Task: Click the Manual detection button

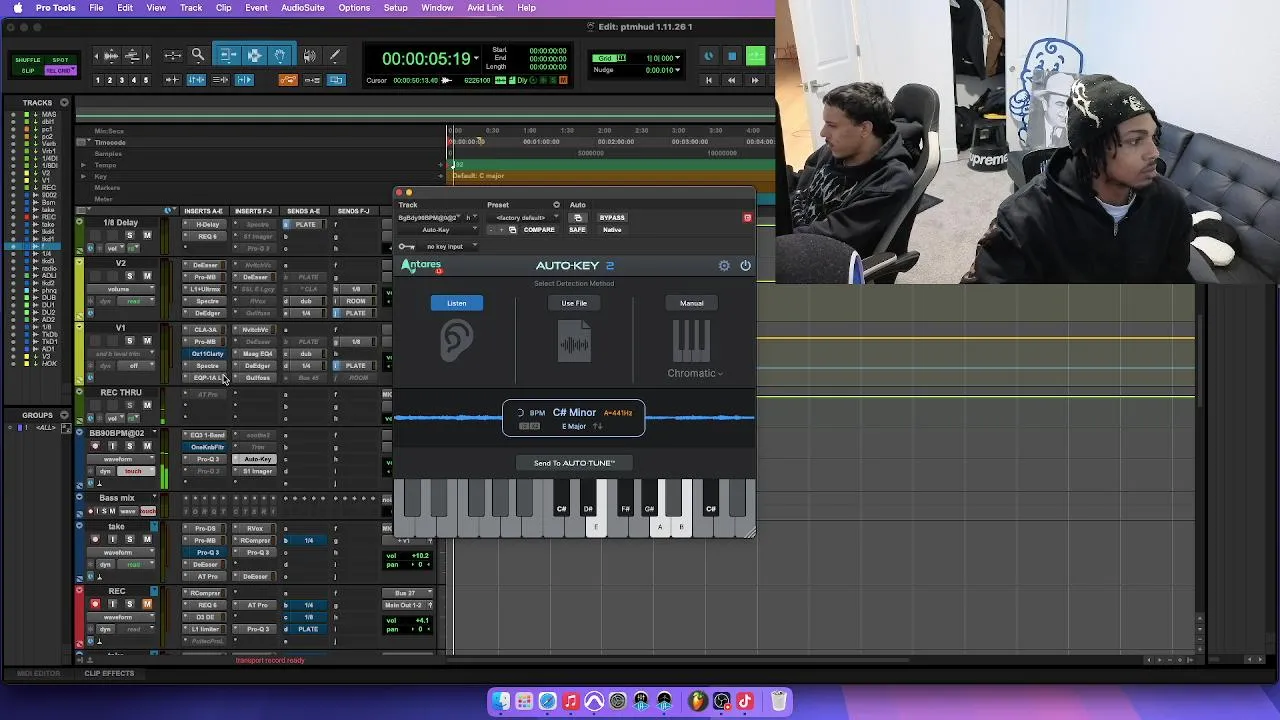Action: [x=691, y=303]
